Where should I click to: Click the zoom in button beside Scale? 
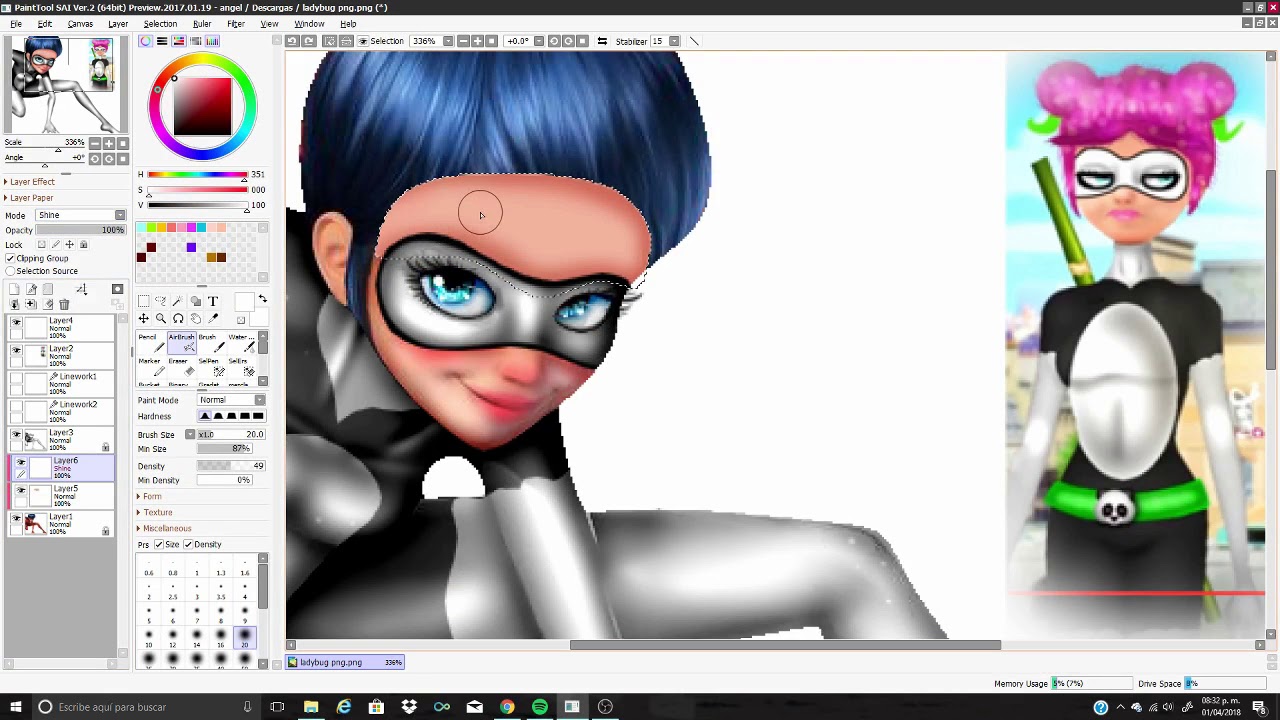pos(109,143)
